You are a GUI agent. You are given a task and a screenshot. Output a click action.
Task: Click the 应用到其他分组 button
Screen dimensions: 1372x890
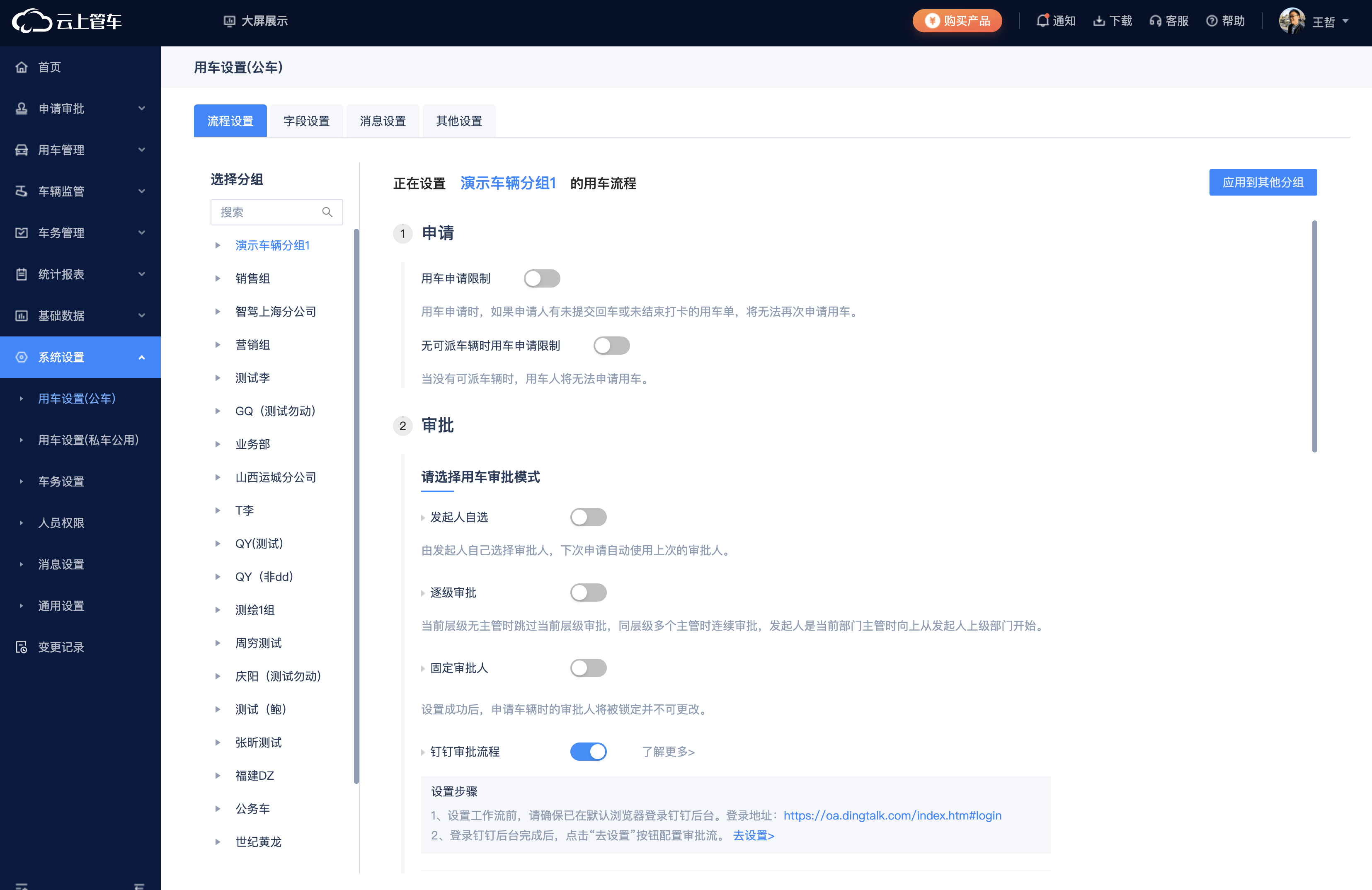coord(1263,182)
